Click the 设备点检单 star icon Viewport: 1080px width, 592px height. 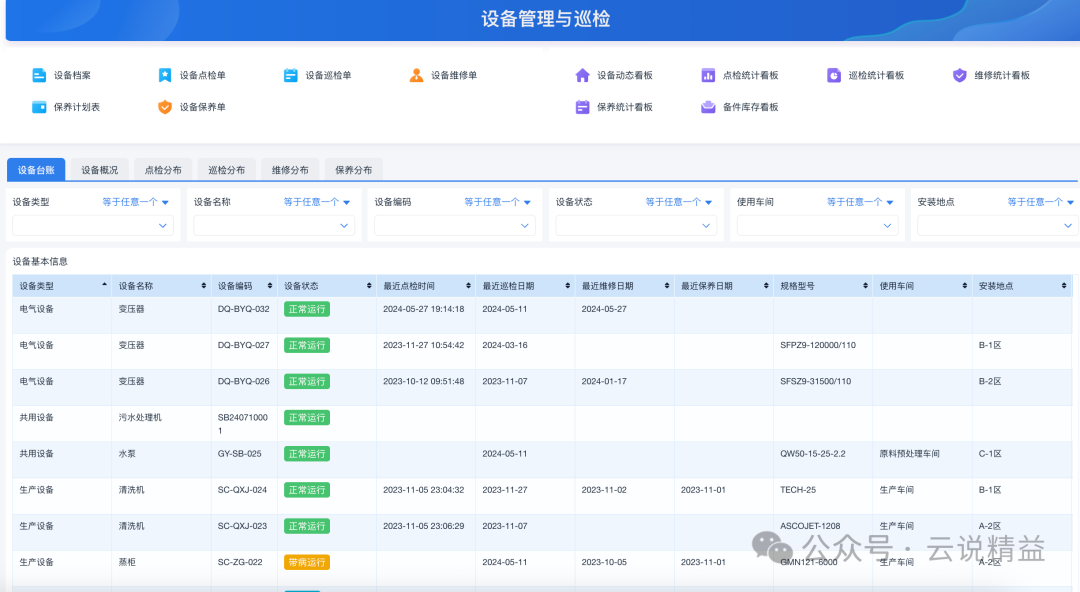[x=165, y=75]
